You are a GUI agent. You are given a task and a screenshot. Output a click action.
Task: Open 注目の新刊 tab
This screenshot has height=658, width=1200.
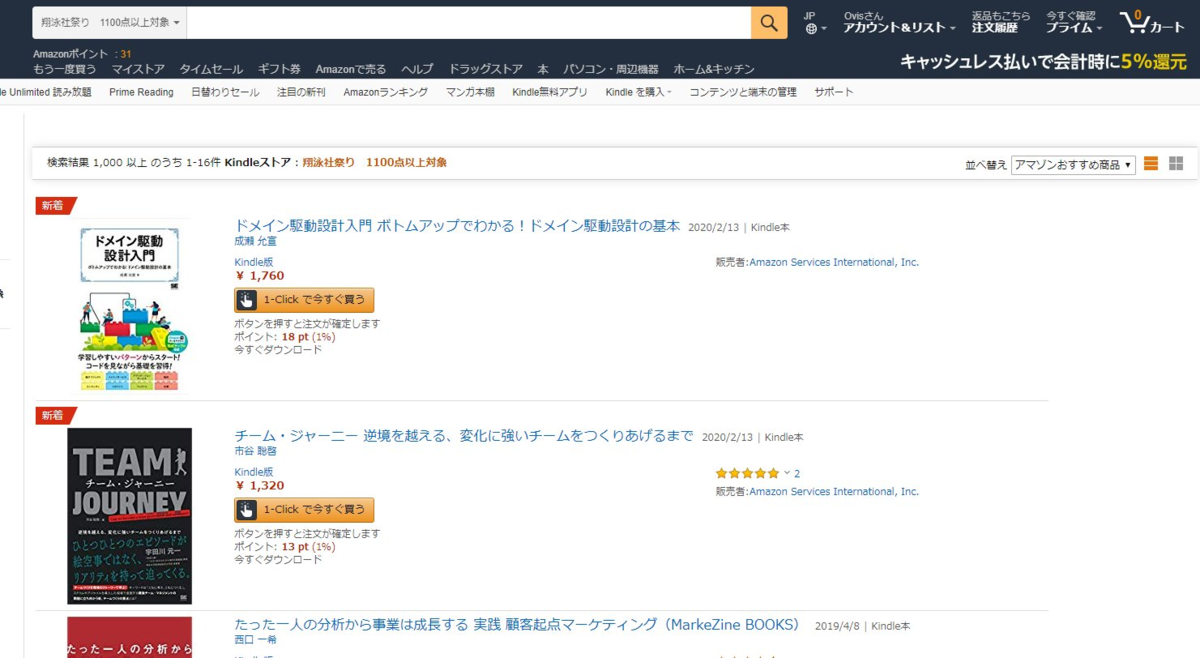click(x=301, y=92)
